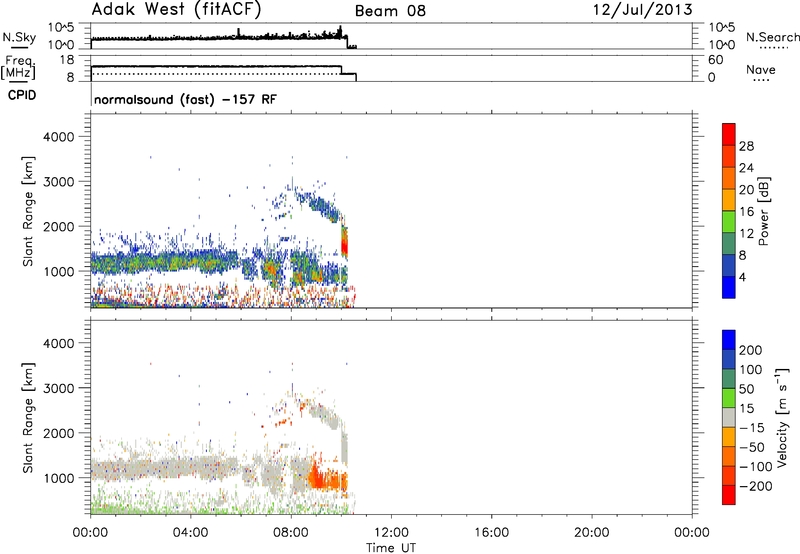The width and height of the screenshot is (800, 554).
Task: Click '18' on the frequency axis
Action: [67, 60]
